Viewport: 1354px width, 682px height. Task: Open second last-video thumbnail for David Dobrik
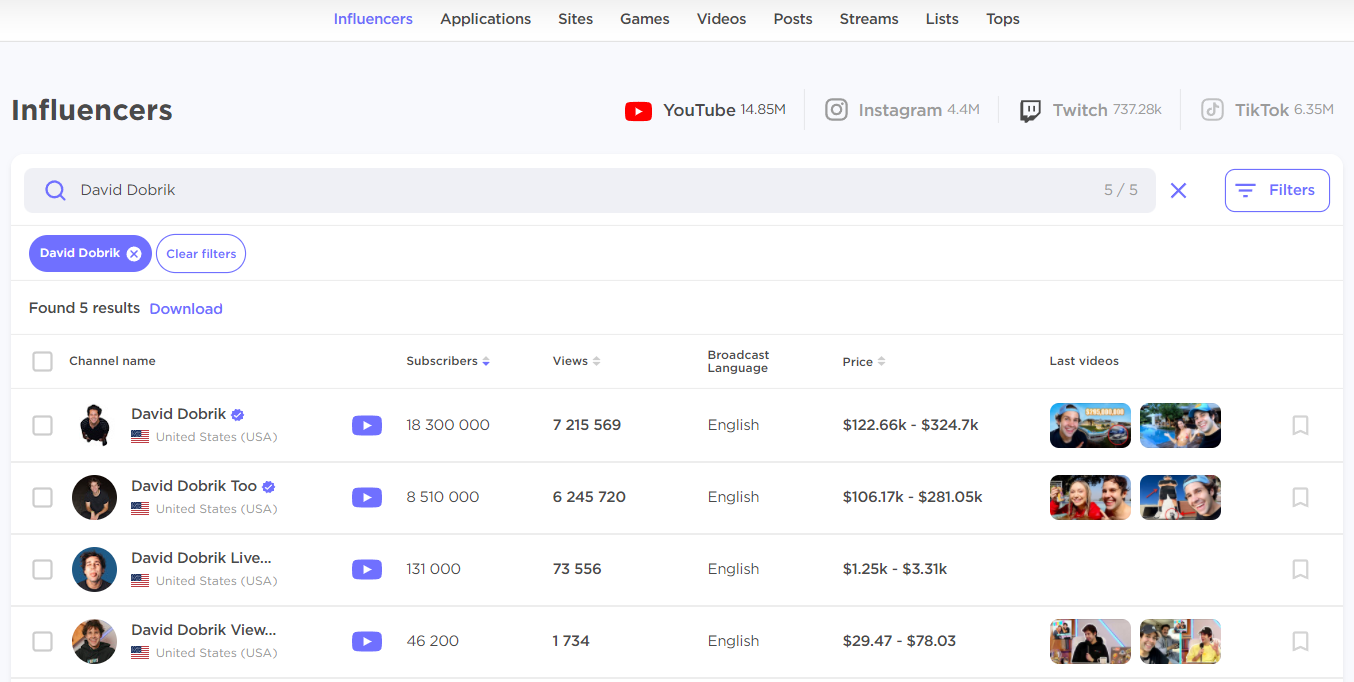point(1180,425)
